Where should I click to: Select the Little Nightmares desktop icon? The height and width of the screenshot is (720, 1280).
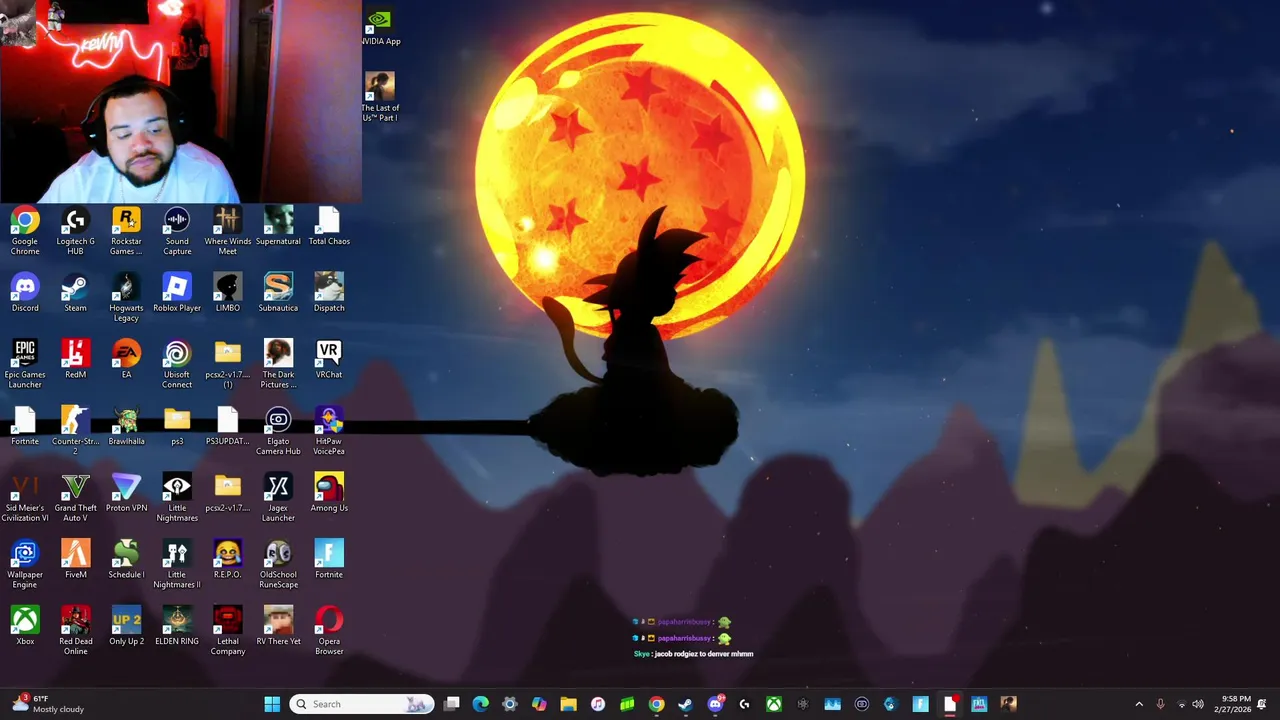177,499
